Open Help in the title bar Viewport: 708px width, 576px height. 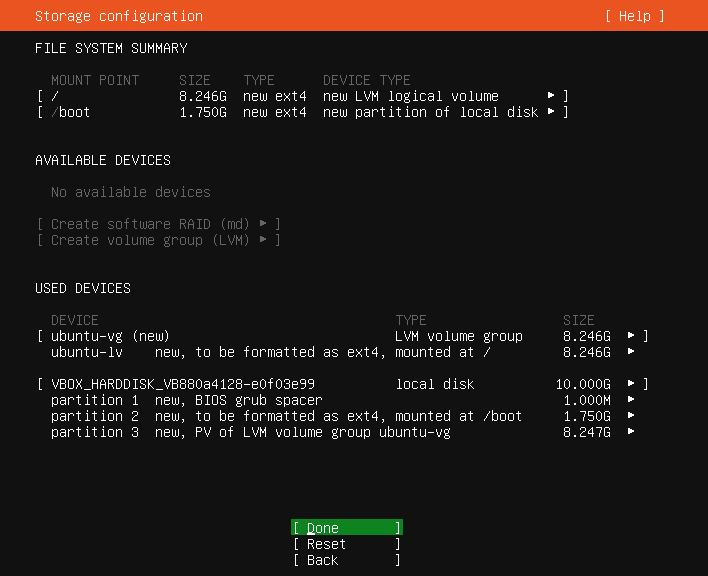(x=634, y=16)
